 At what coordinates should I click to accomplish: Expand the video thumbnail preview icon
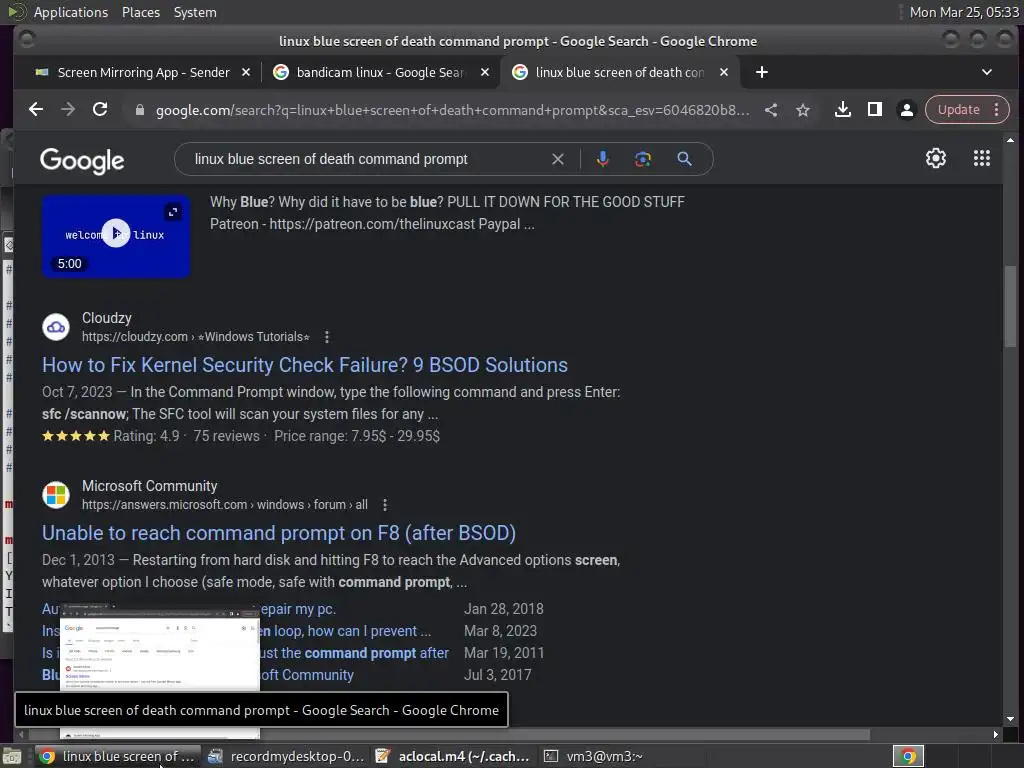pos(172,212)
